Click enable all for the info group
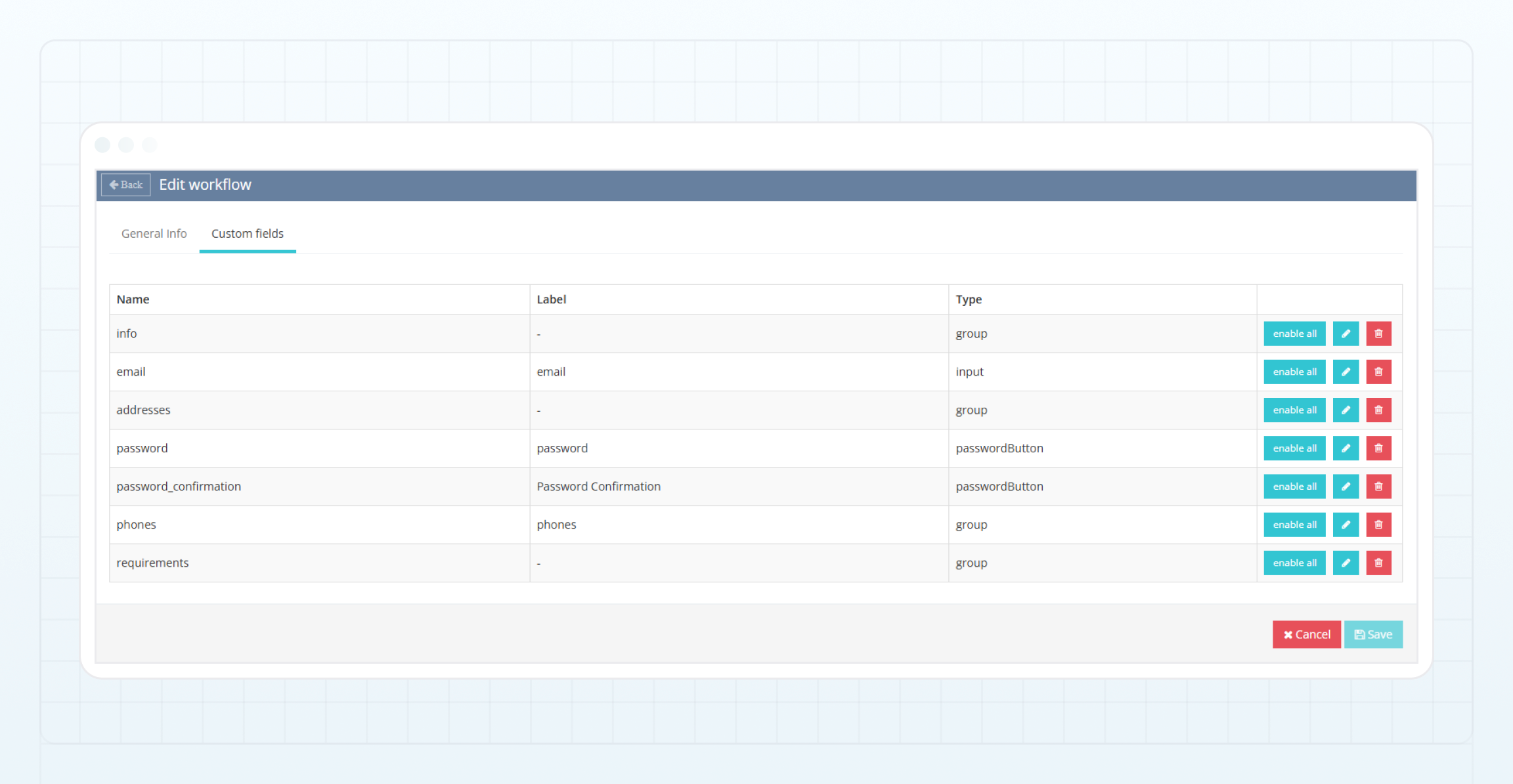The height and width of the screenshot is (784, 1513). [x=1294, y=334]
